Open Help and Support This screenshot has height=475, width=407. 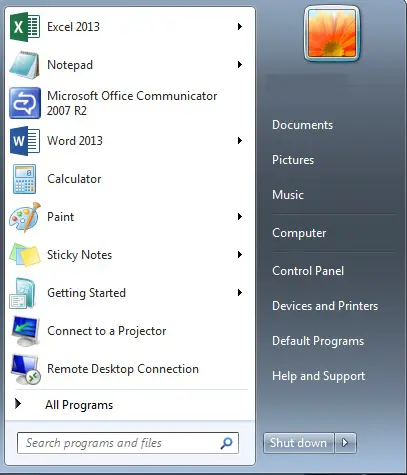click(319, 376)
